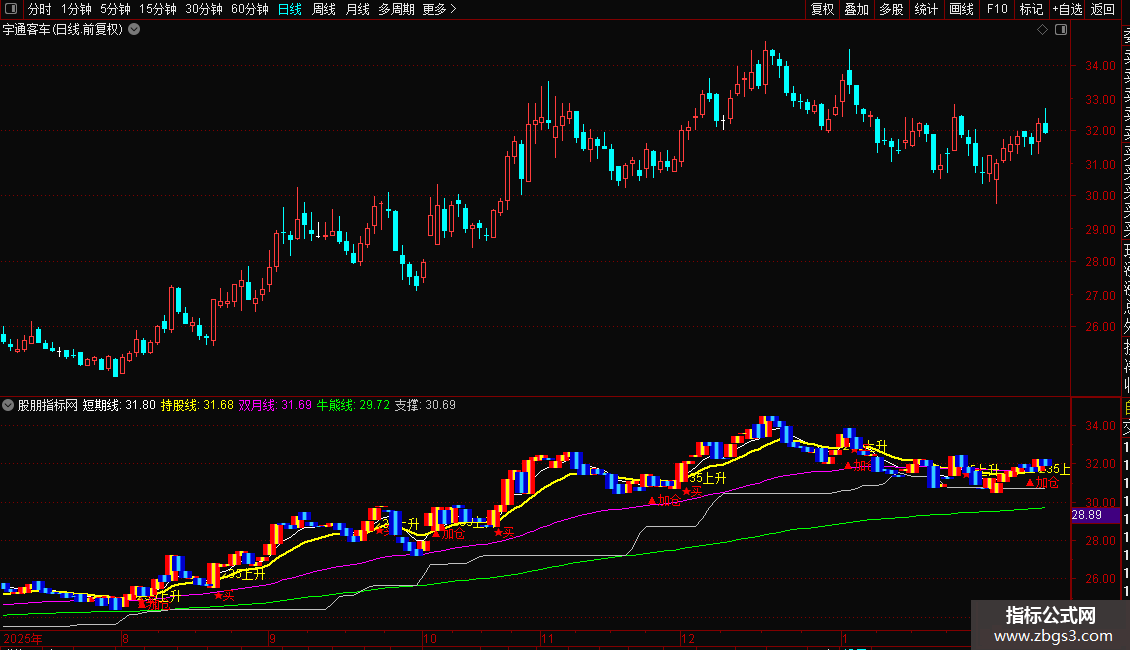This screenshot has width=1130, height=650.
Task: Switch to 日线 daily period
Action: 290,9
